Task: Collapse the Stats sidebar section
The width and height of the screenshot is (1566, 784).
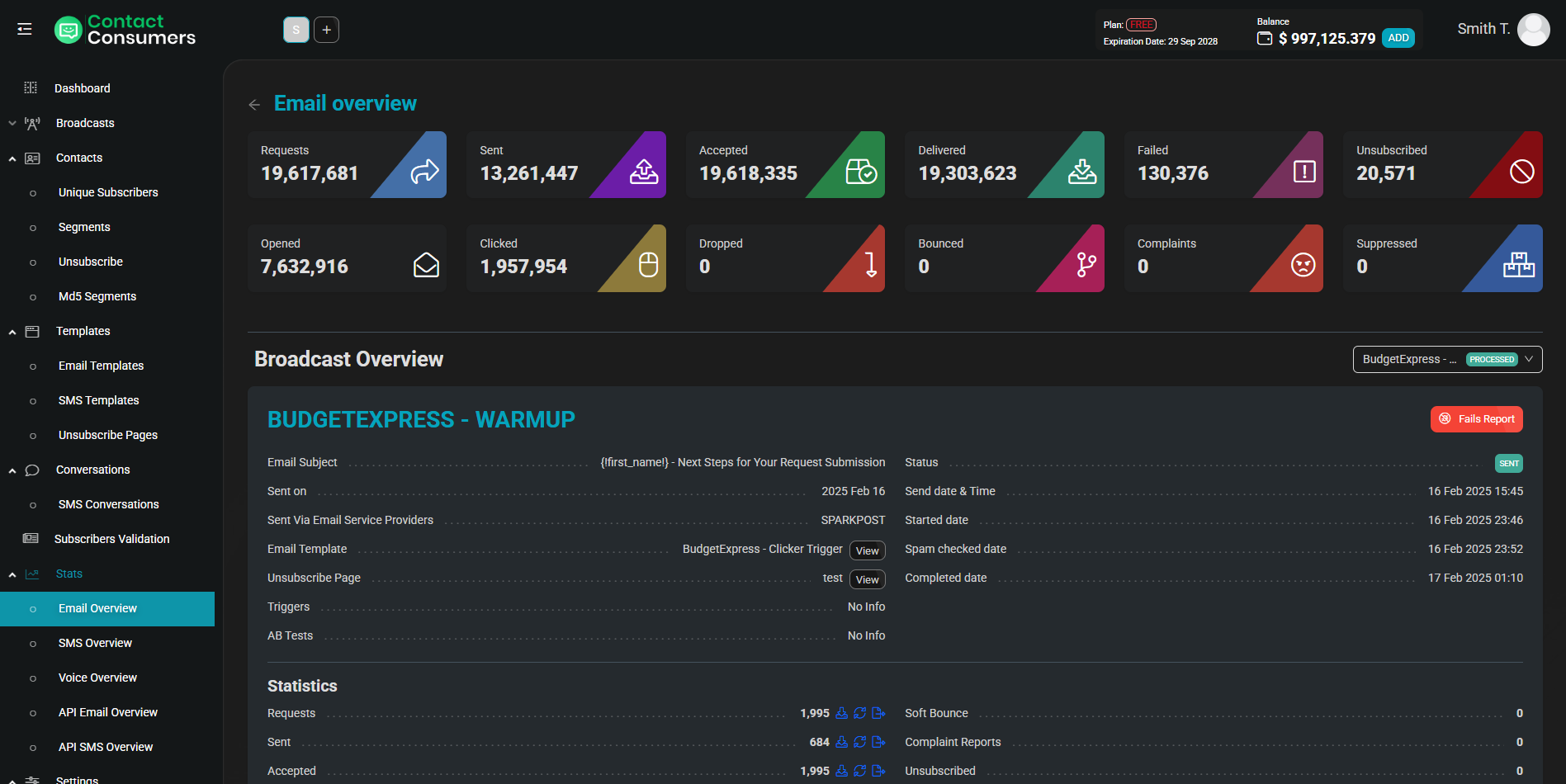Action: [12, 574]
